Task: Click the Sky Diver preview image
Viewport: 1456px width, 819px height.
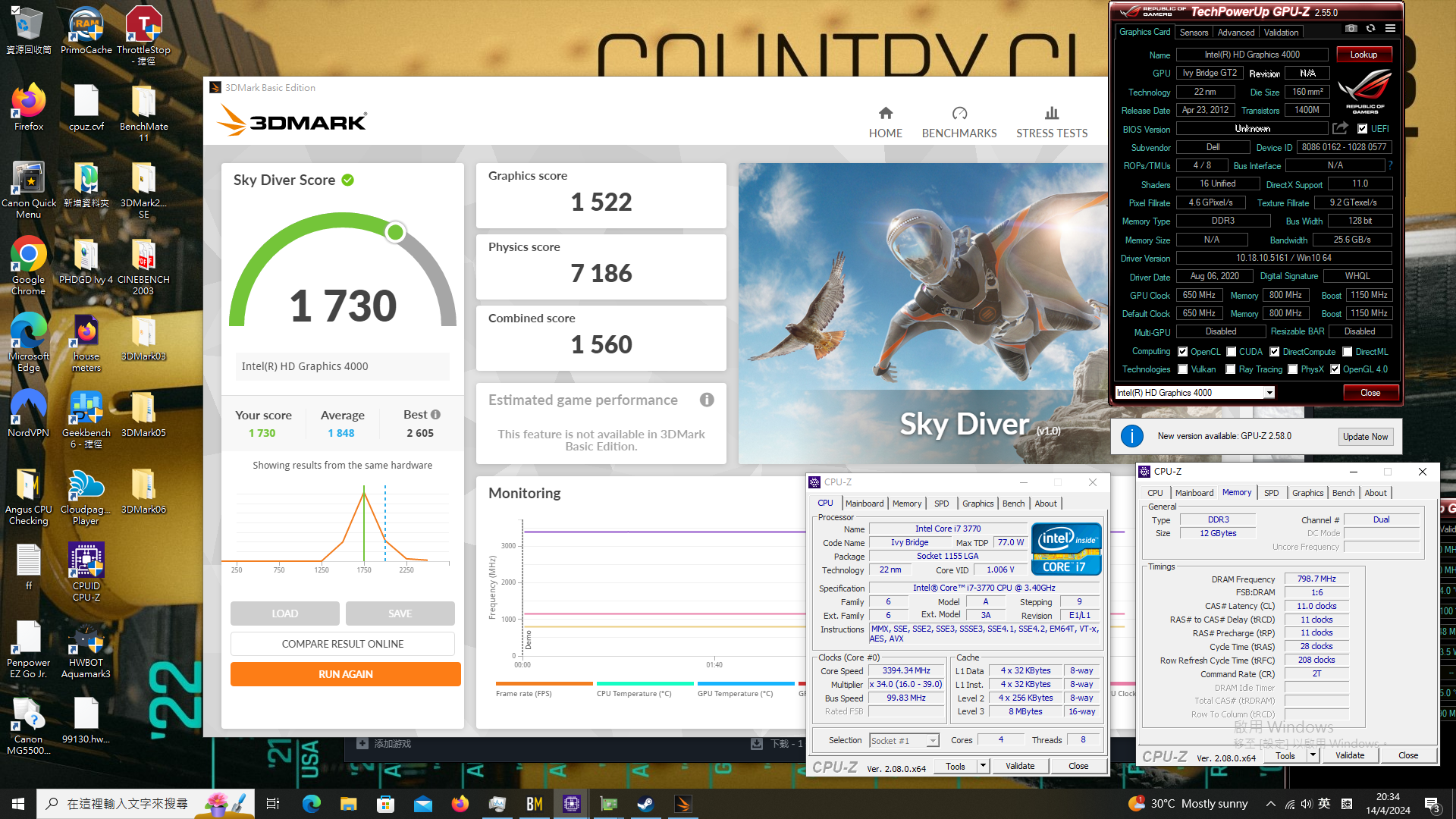Action: (x=923, y=313)
